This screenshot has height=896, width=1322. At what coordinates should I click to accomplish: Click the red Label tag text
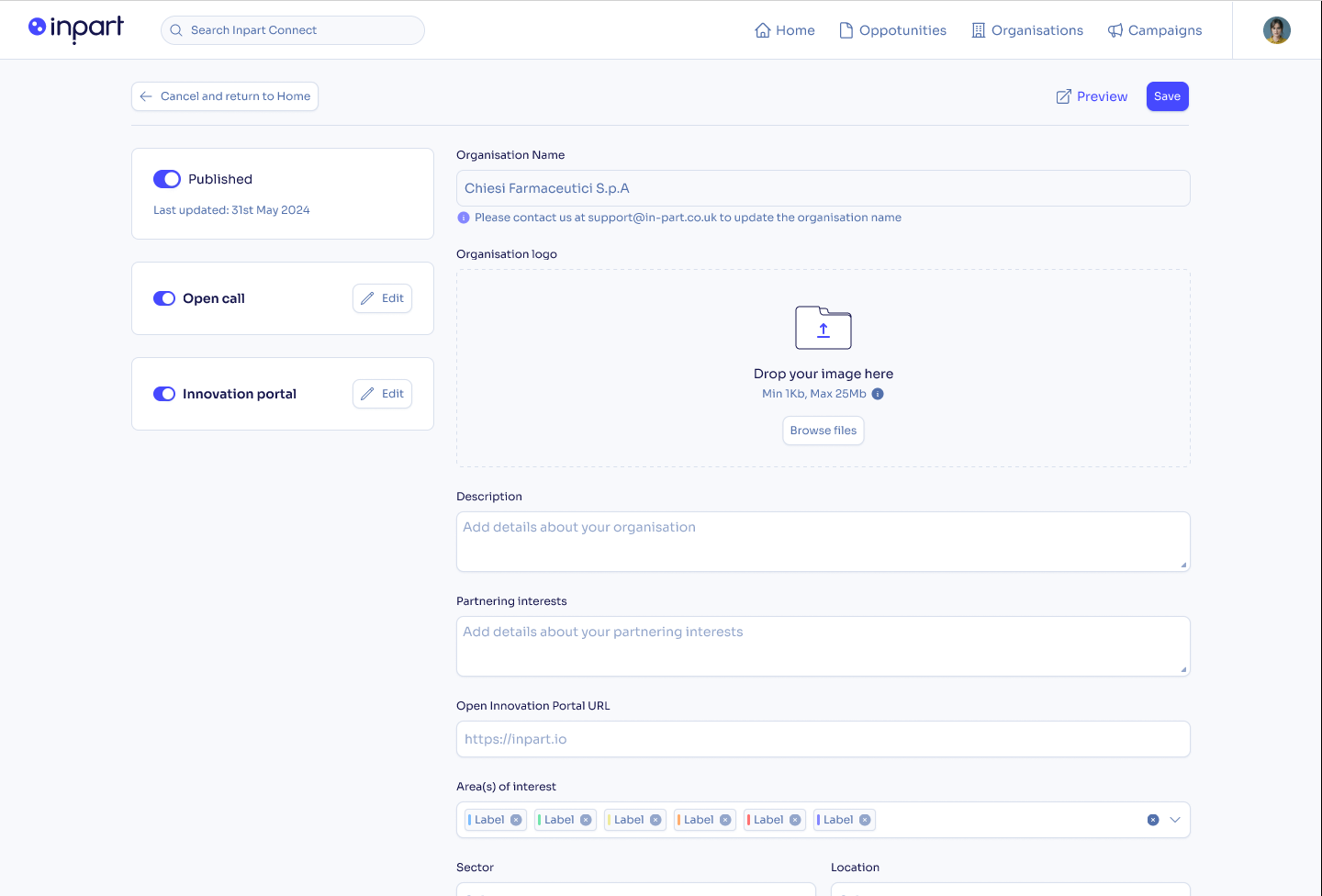tap(768, 820)
